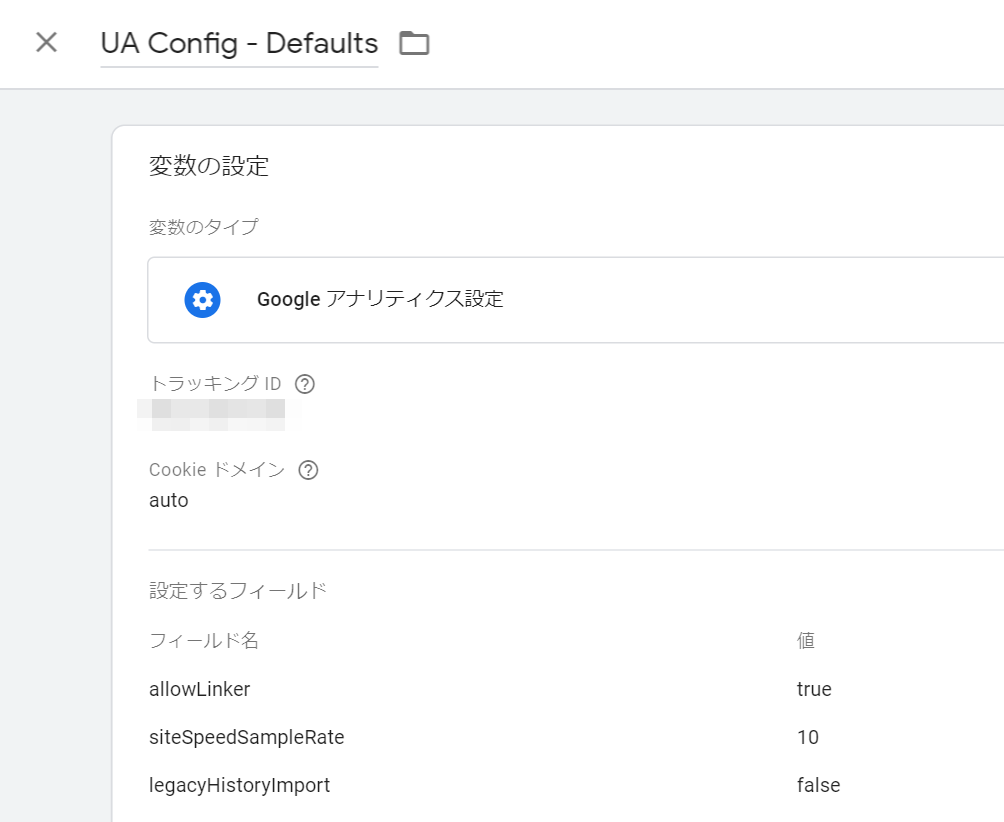The image size is (1004, 822).
Task: Open help for Cookie ドメイン
Action: [308, 470]
